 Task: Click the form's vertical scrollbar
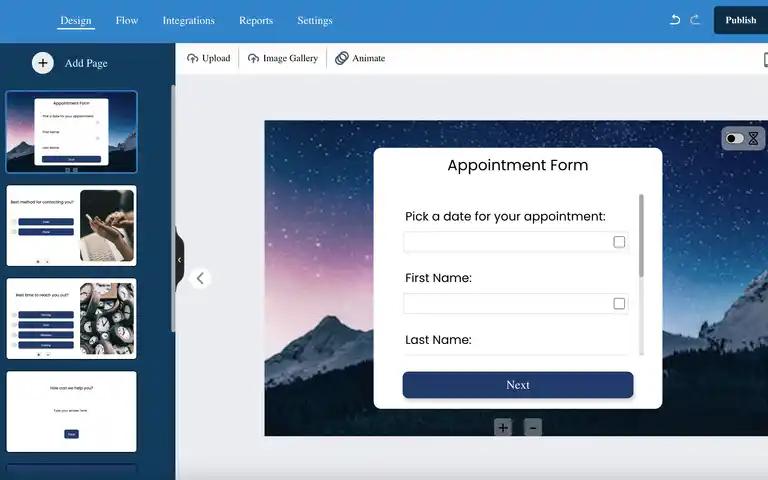(641, 235)
